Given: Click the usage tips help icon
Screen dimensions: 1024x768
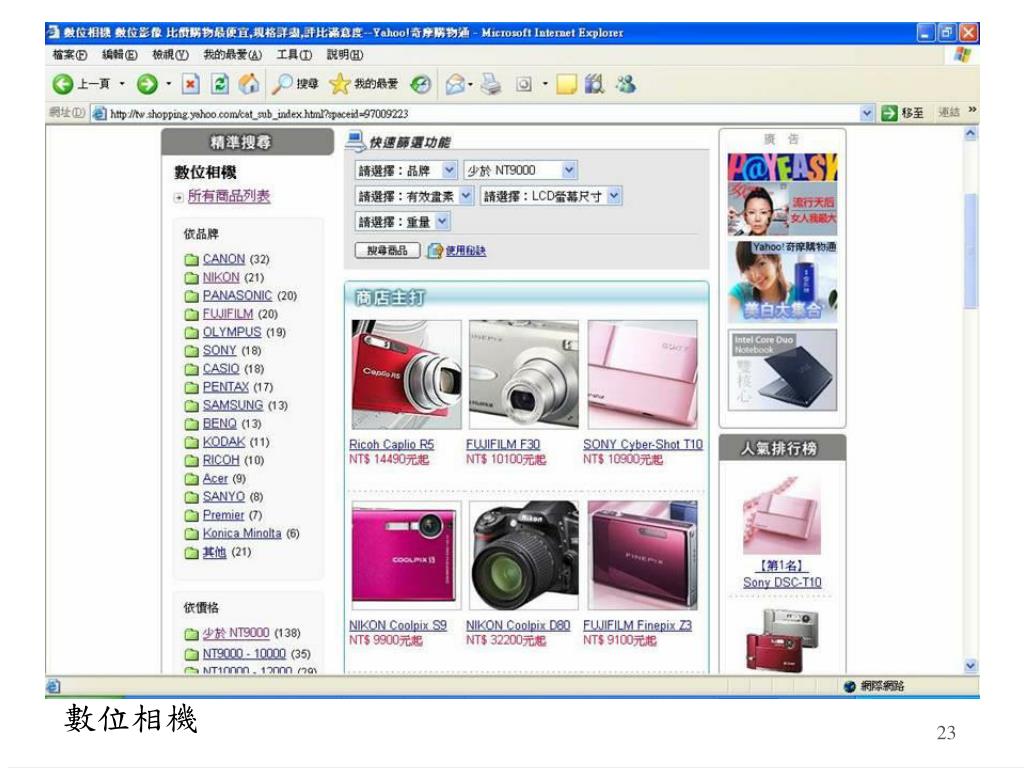Looking at the screenshot, I should 435,250.
